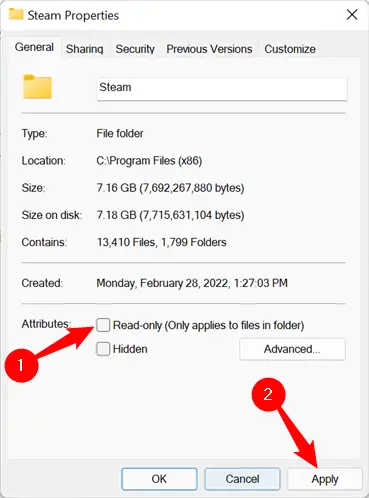This screenshot has width=369, height=498.
Task: Click the large Steam folder icon
Action: (37, 87)
